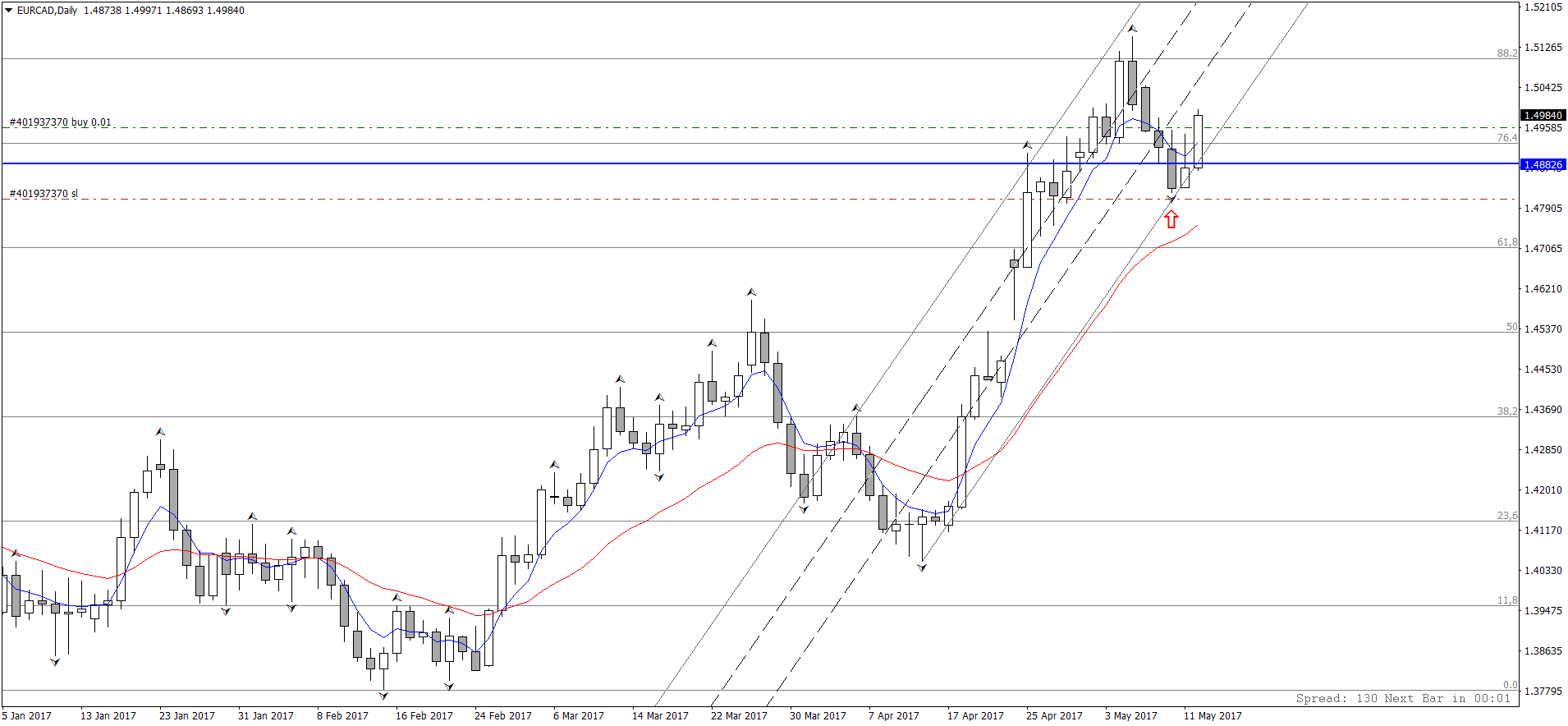Click the 88.2 Fibonacci level label
The width and height of the screenshot is (1568, 726).
point(1507,53)
